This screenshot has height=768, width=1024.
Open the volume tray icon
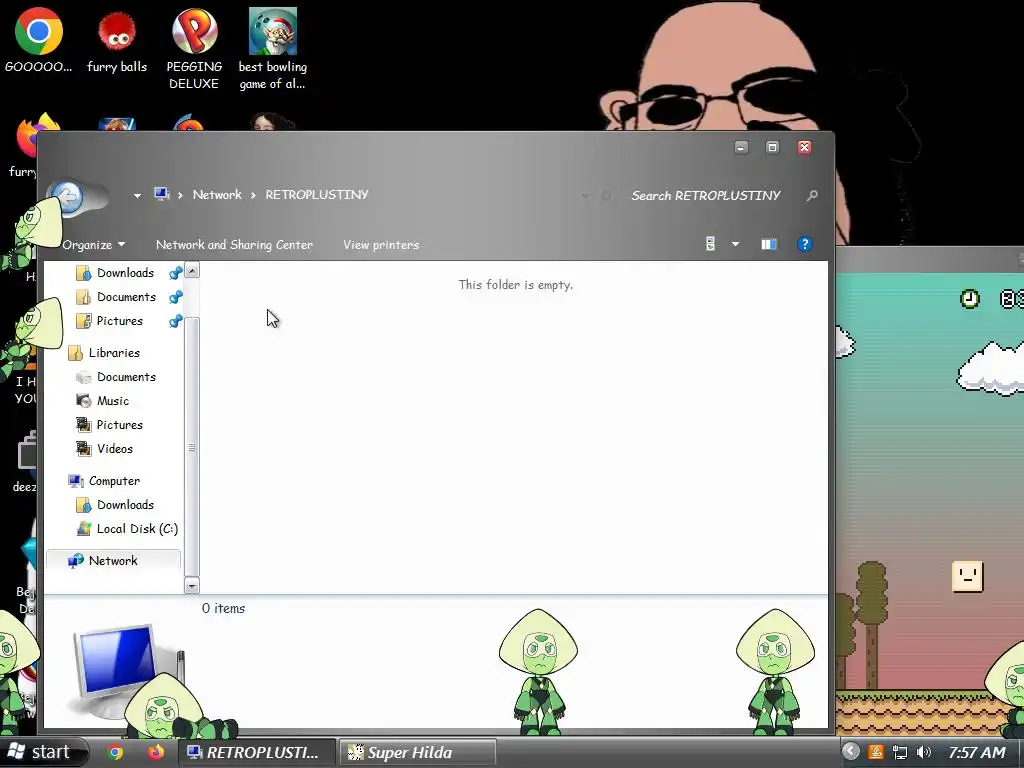coord(923,752)
